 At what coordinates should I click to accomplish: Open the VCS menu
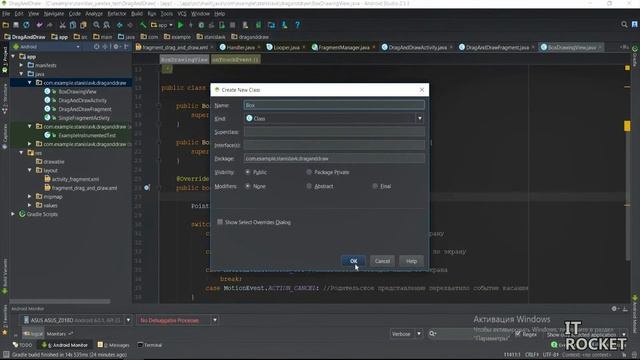pos(182,13)
